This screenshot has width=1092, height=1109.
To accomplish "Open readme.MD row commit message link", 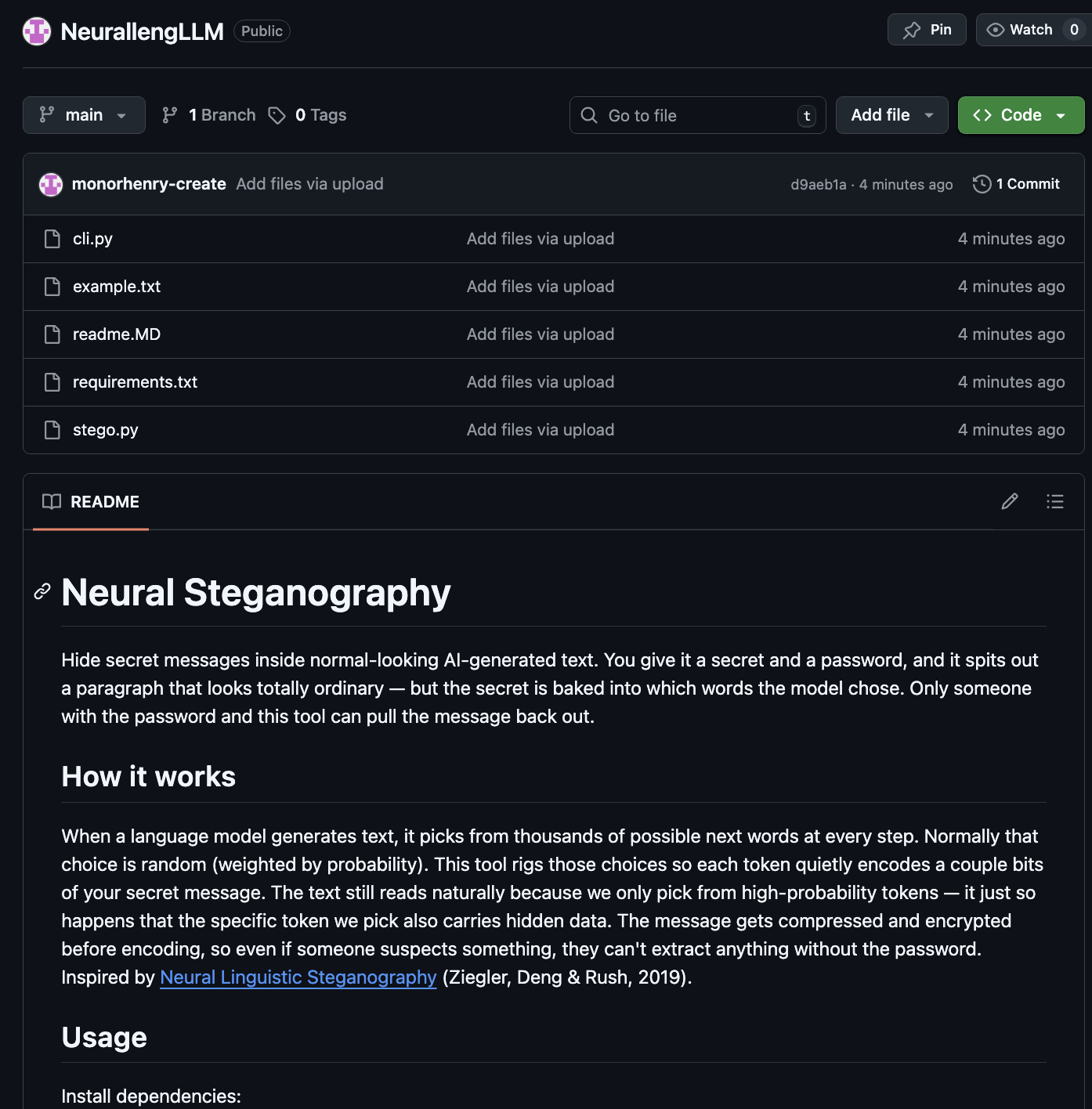I will click(541, 334).
